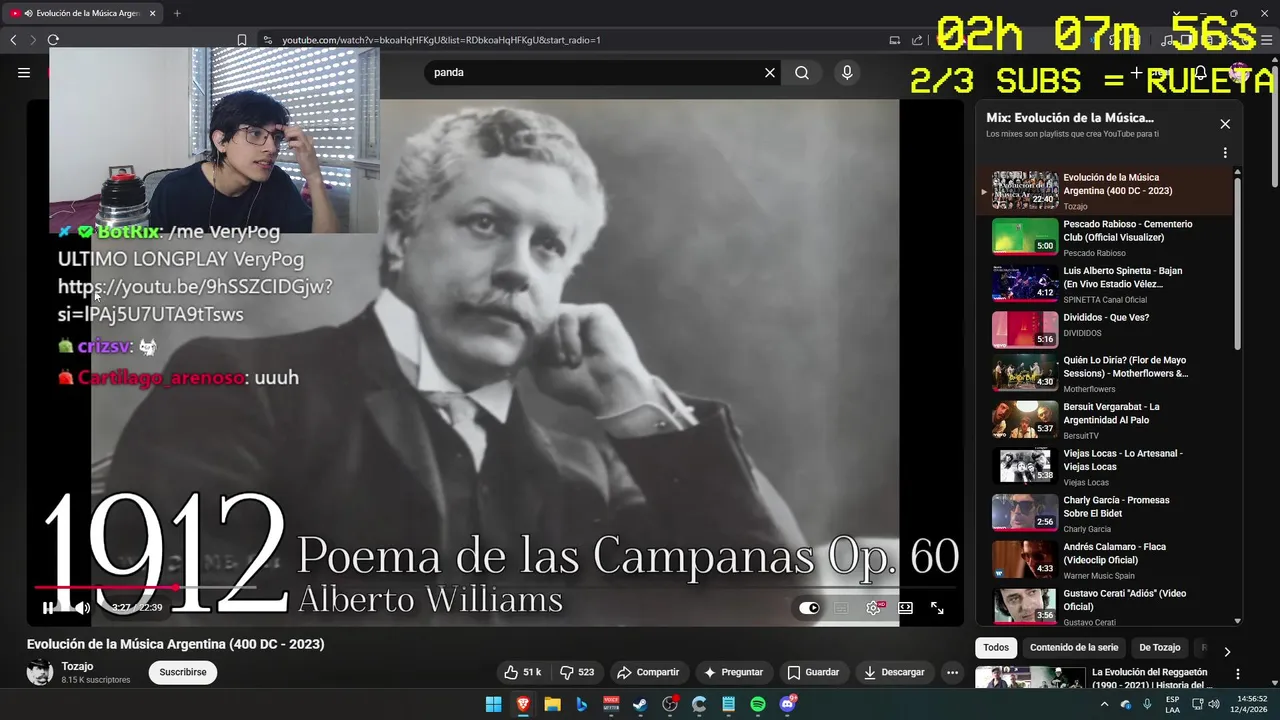Seek on the red video progress bar
This screenshot has width=1280, height=720.
(495, 587)
